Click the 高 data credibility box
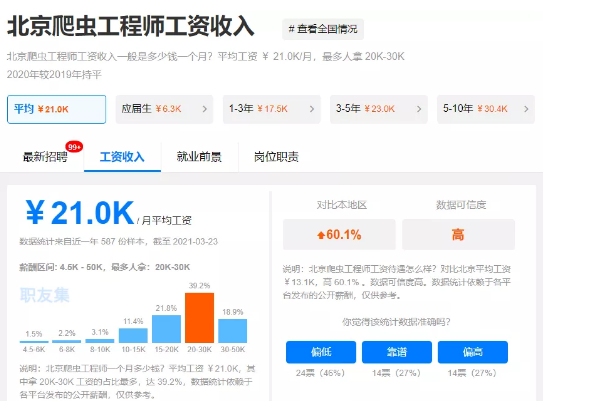The width and height of the screenshot is (606, 411). pyautogui.click(x=458, y=234)
